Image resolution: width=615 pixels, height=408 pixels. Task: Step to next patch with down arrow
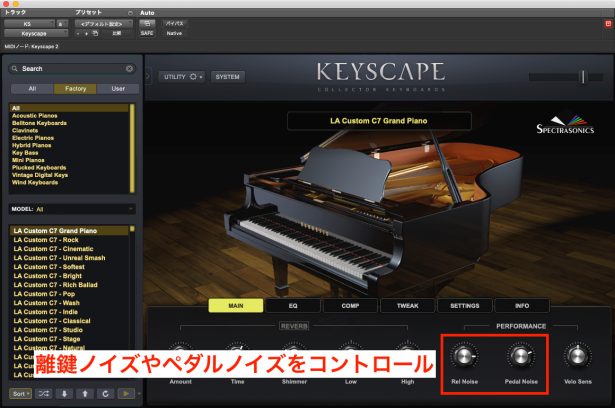[64, 393]
